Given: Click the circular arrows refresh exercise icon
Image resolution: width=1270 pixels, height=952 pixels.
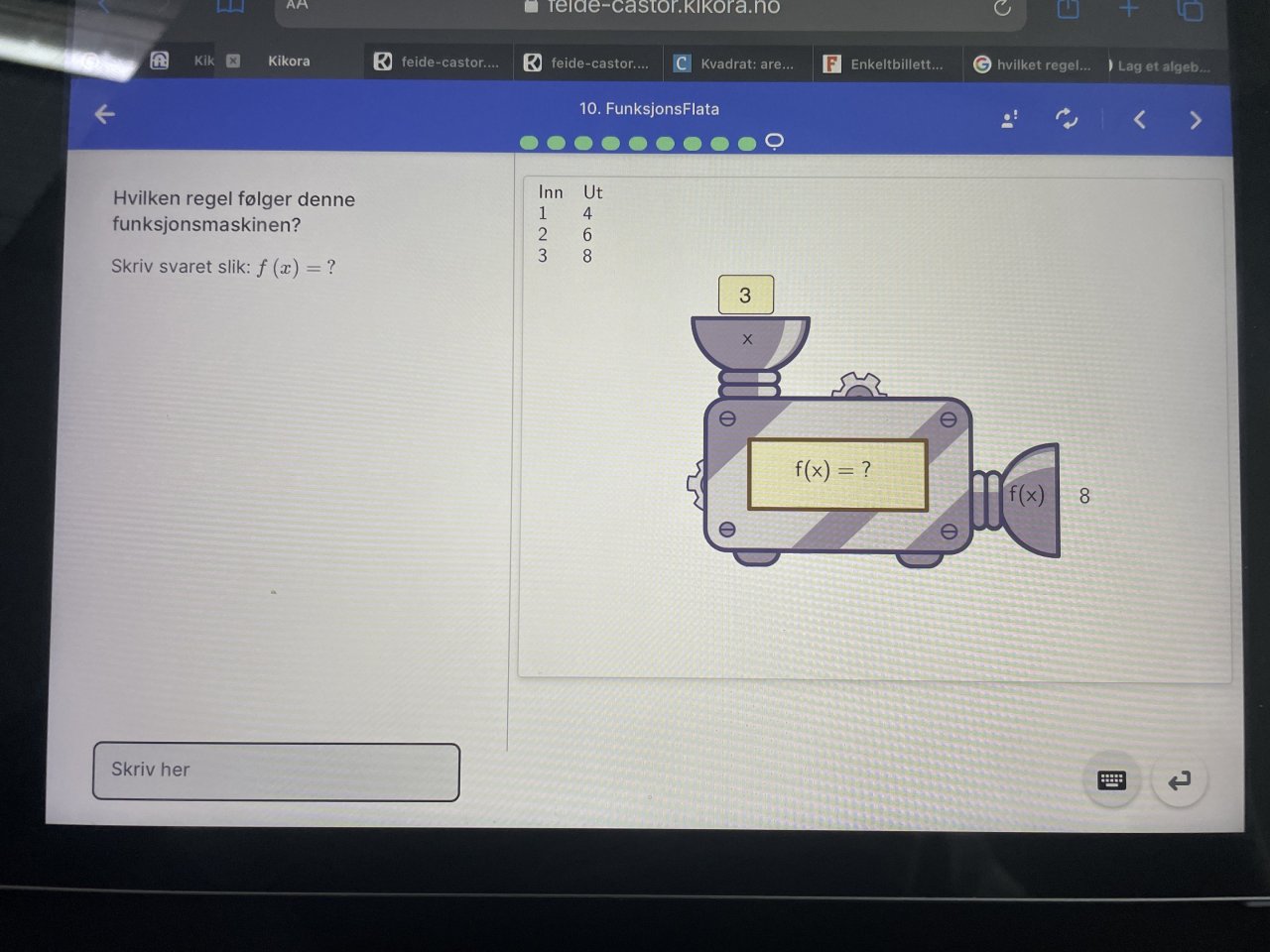Looking at the screenshot, I should point(1067,119).
